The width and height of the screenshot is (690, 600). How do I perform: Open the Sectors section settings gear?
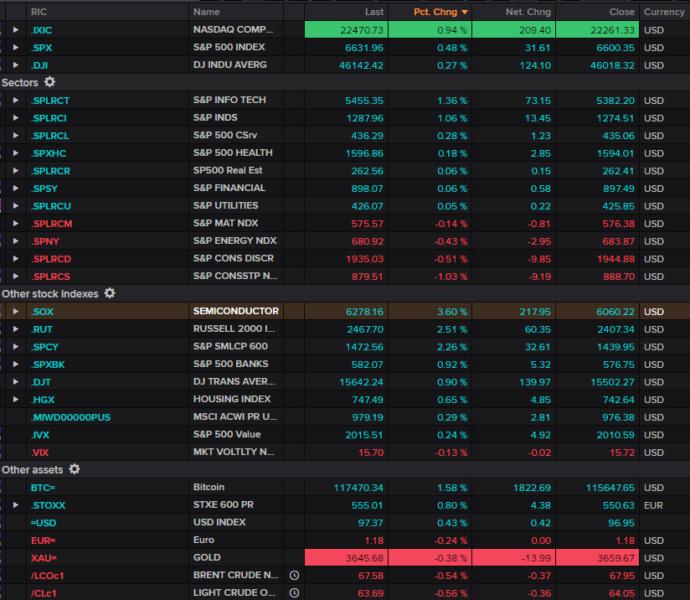tap(50, 82)
